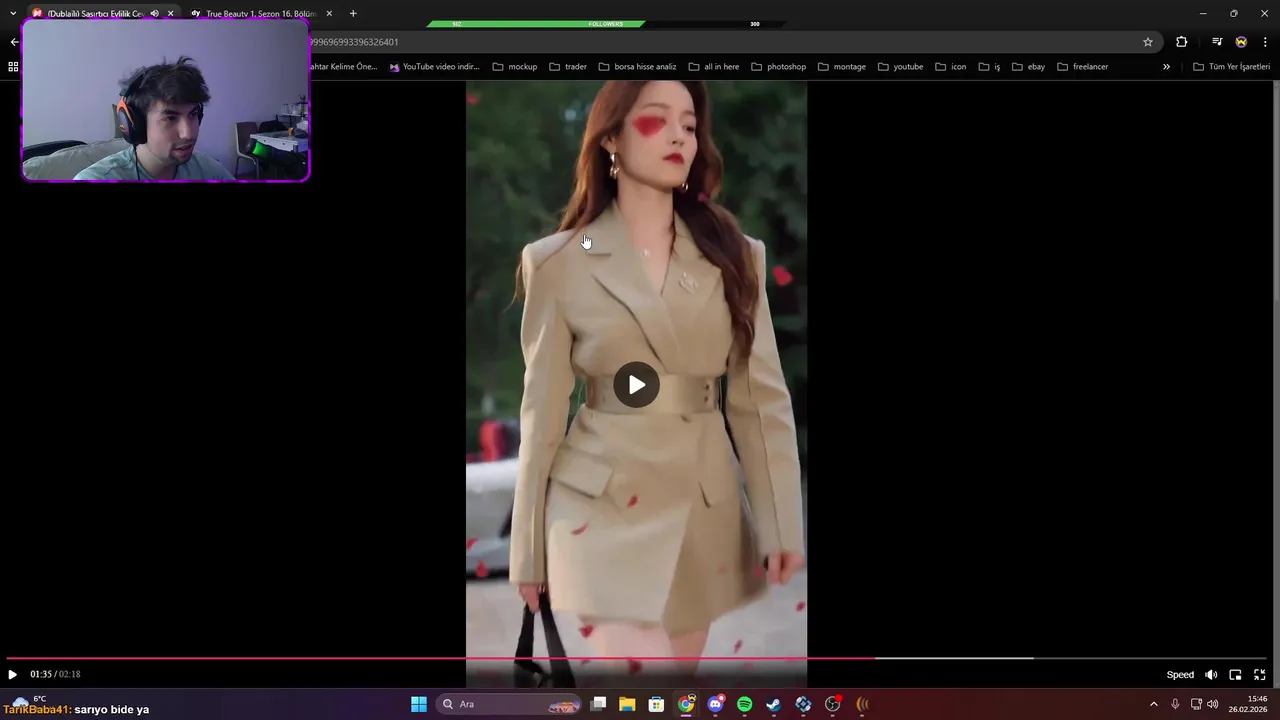Viewport: 1280px width, 720px height.
Task: Open File Explorer from the taskbar
Action: (627, 704)
